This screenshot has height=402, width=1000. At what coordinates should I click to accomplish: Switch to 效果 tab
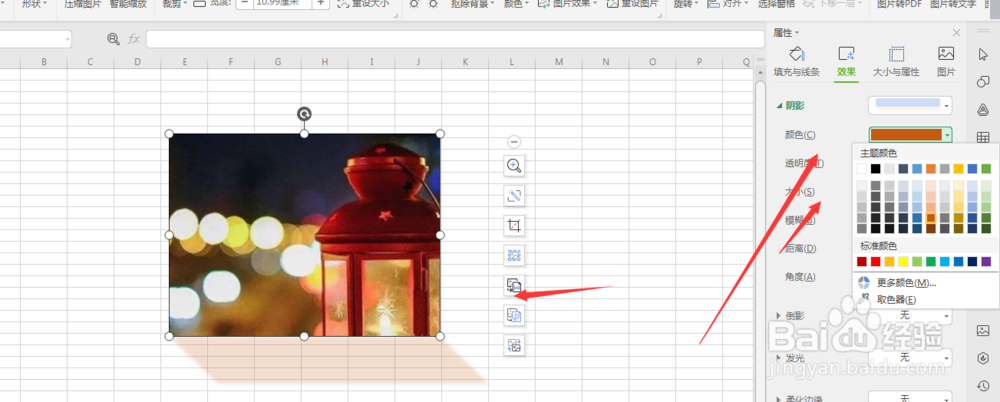(x=846, y=62)
